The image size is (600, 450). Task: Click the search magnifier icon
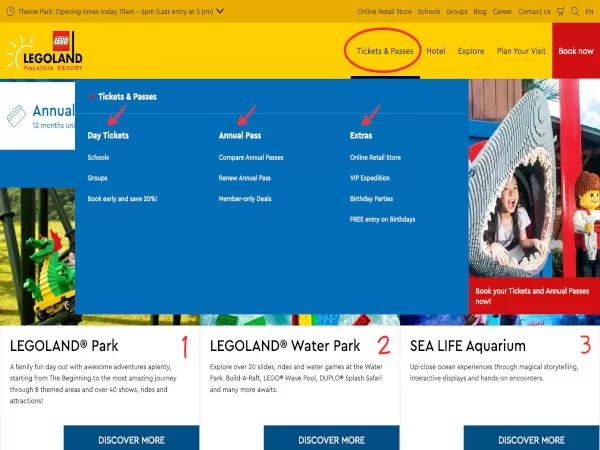click(574, 12)
